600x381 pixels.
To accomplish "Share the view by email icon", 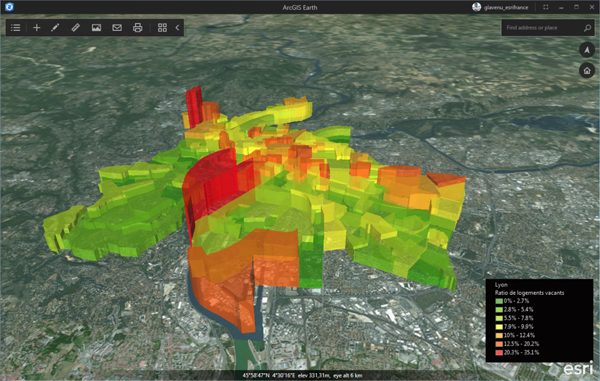I will (x=117, y=28).
